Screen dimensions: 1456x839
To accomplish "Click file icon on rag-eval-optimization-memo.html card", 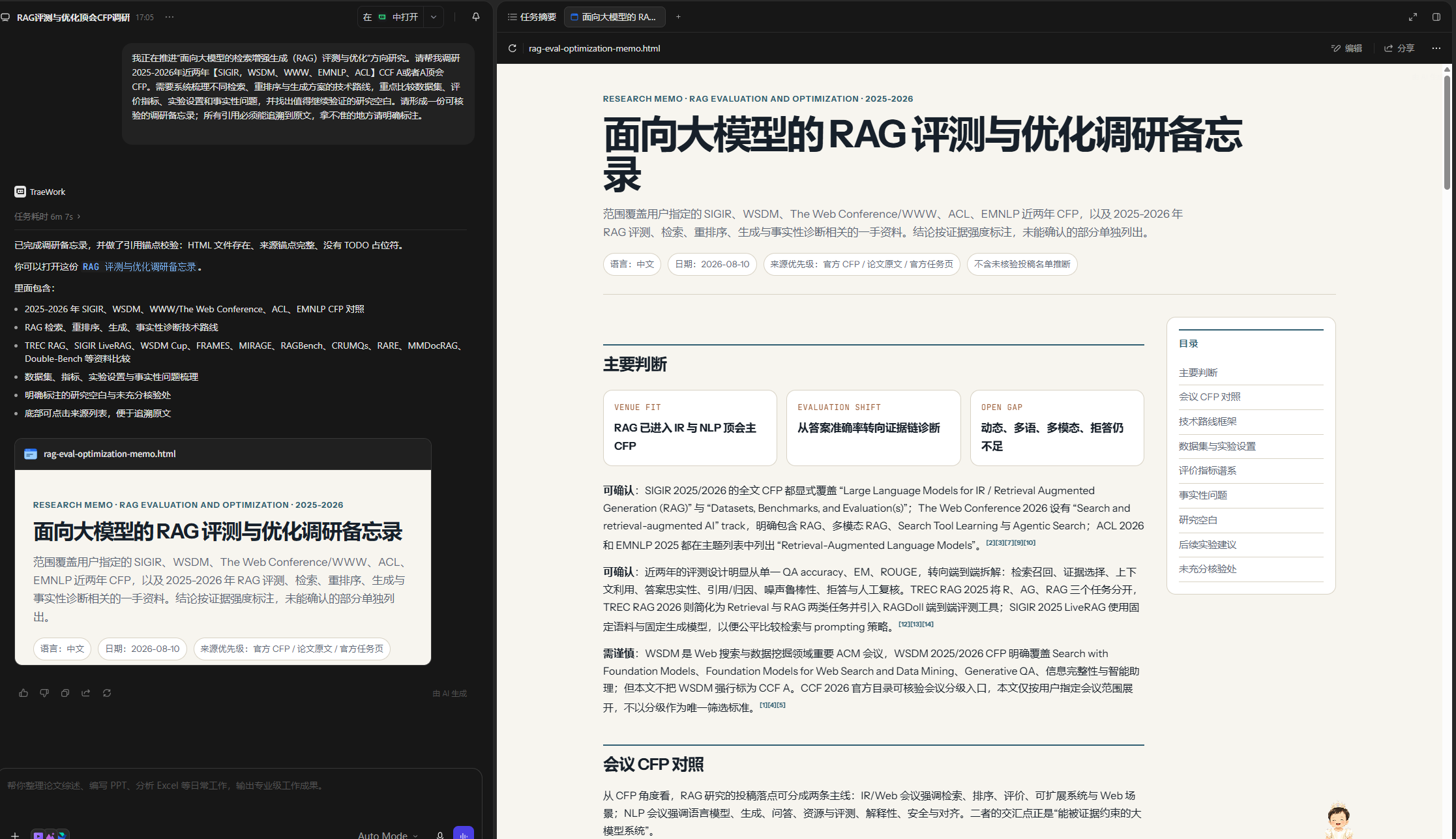I will coord(31,454).
